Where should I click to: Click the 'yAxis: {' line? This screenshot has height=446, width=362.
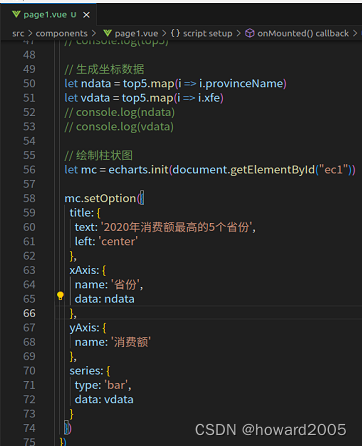click(x=88, y=328)
